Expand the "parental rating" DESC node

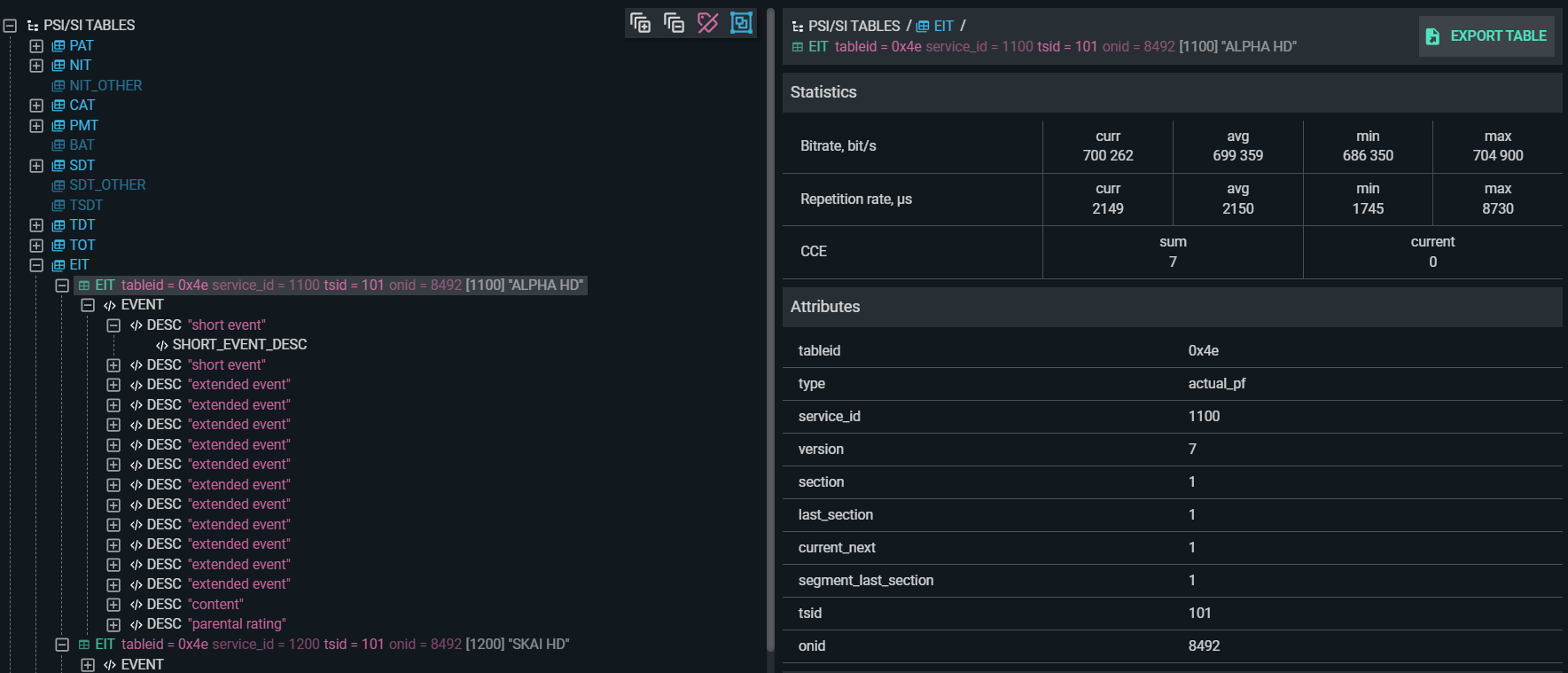[113, 625]
